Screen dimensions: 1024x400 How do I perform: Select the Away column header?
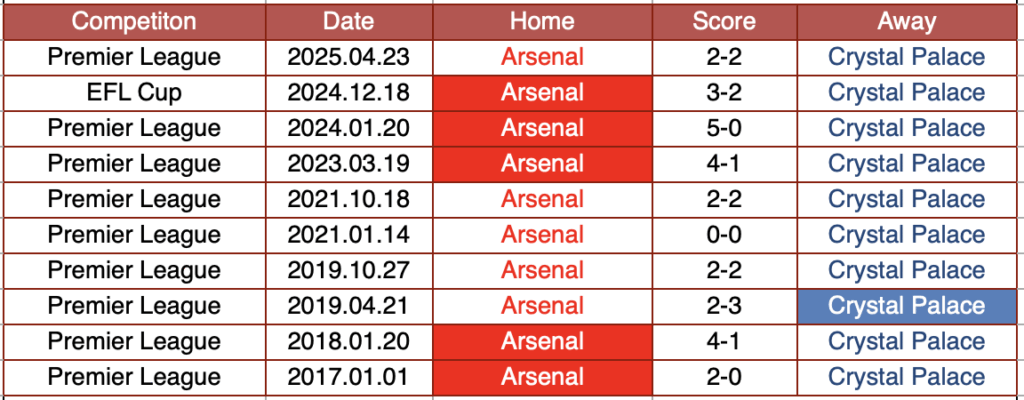coord(906,21)
